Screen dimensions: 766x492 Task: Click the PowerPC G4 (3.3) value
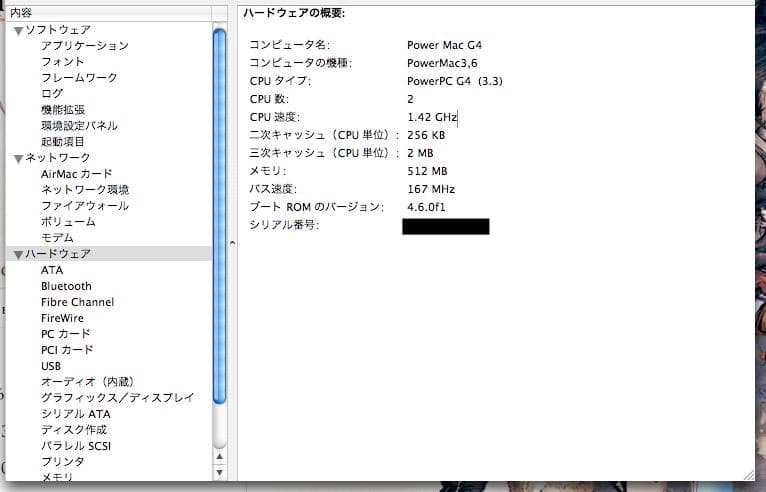click(455, 82)
